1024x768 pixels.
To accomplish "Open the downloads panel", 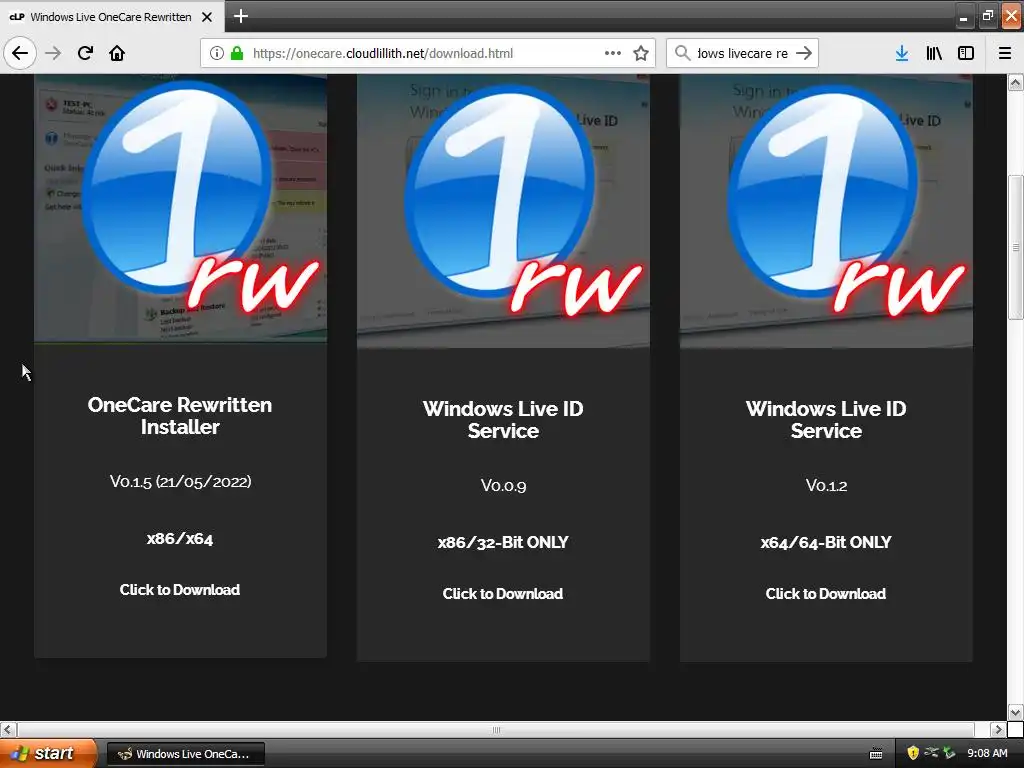I will point(902,53).
